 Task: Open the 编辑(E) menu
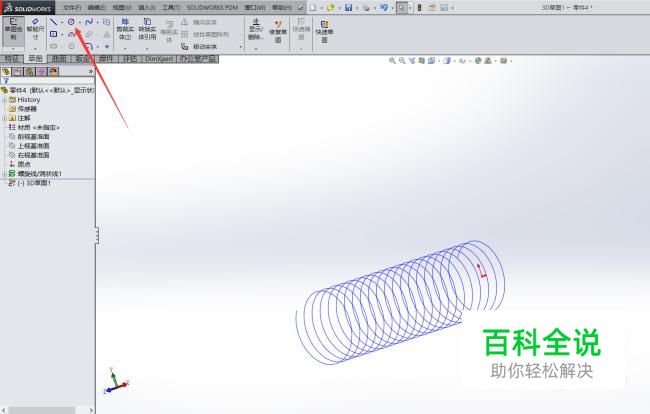coord(97,7)
